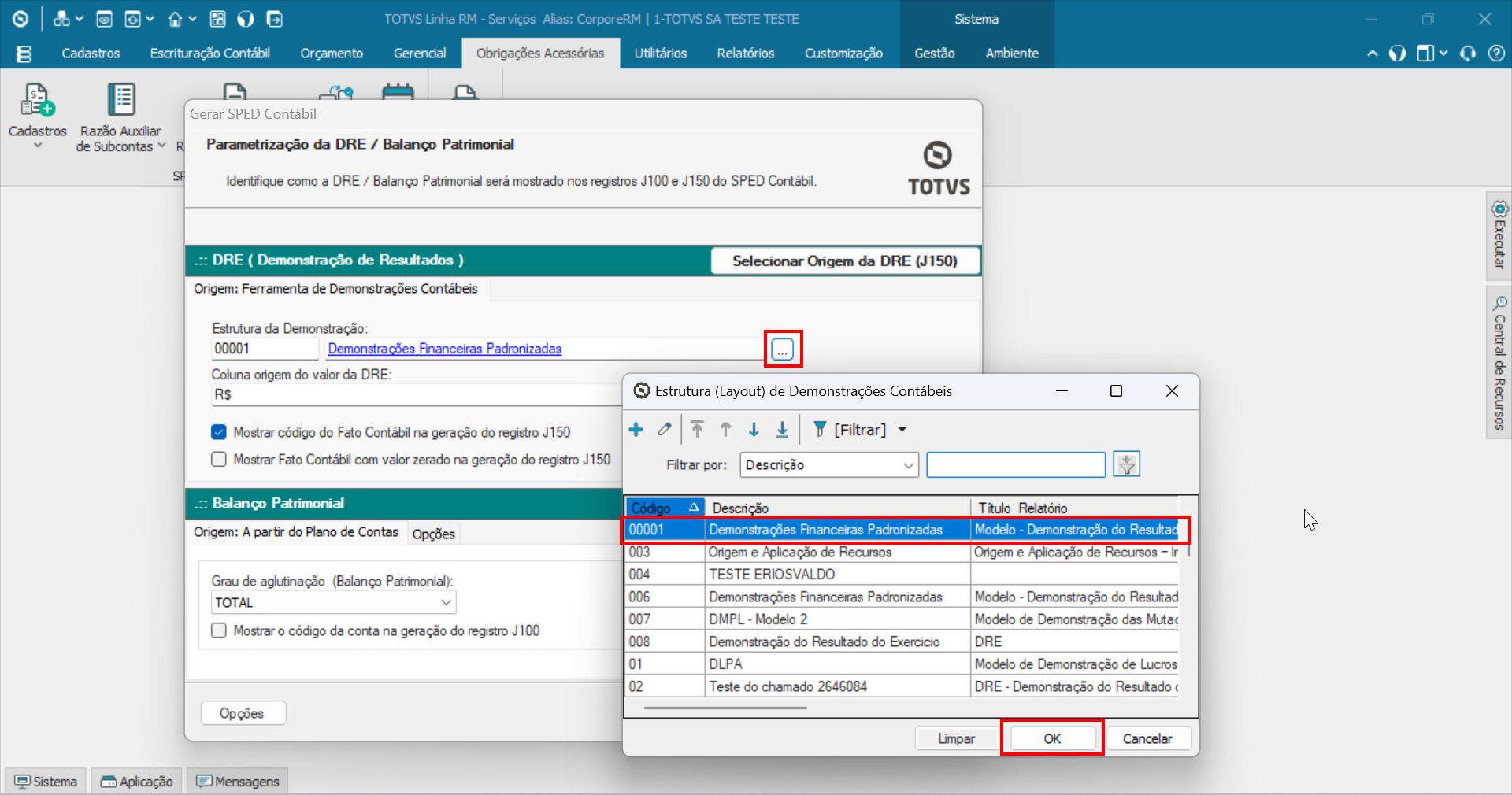Open the Relatórios menu tab

pos(746,53)
